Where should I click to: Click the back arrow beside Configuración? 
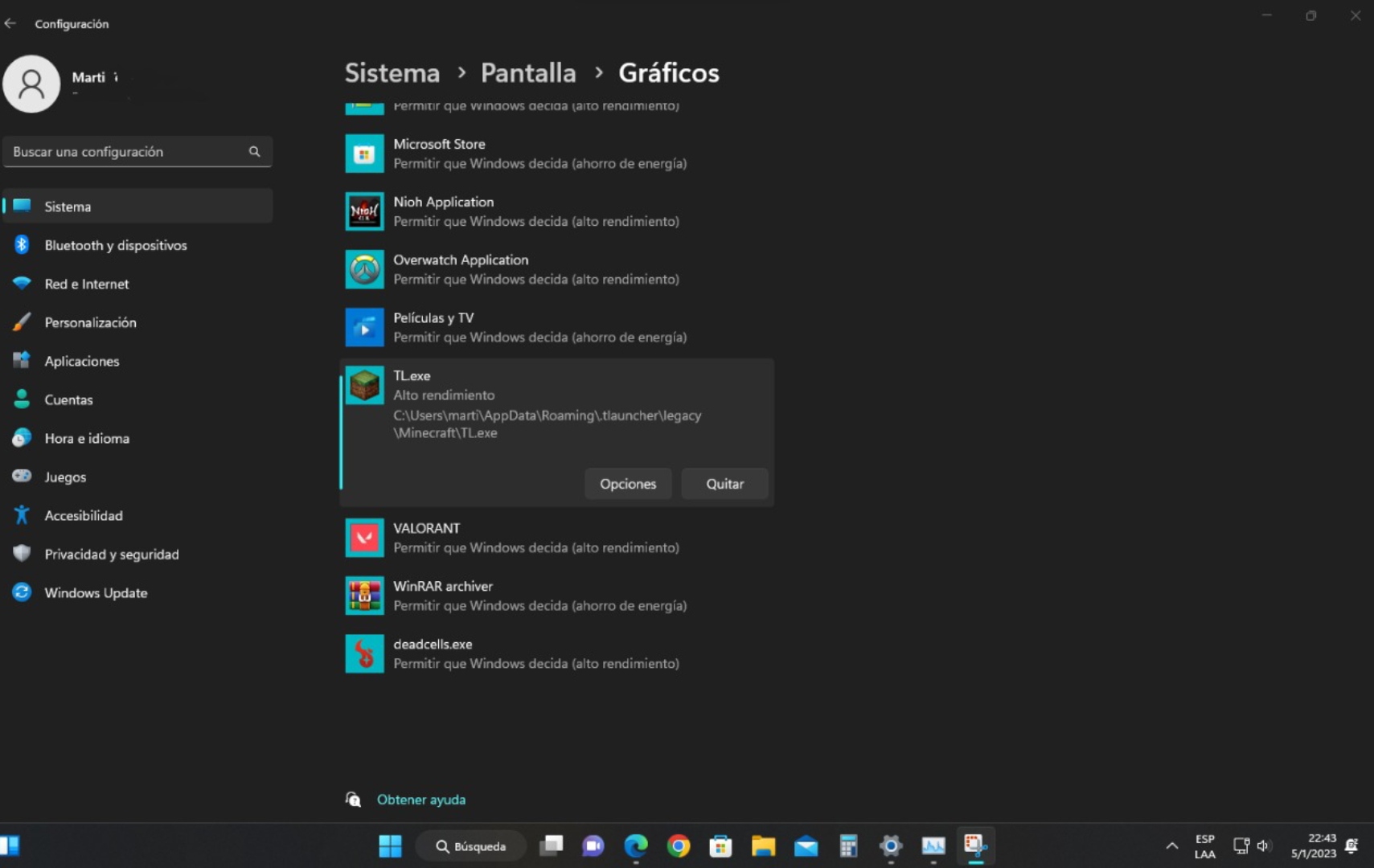point(10,23)
